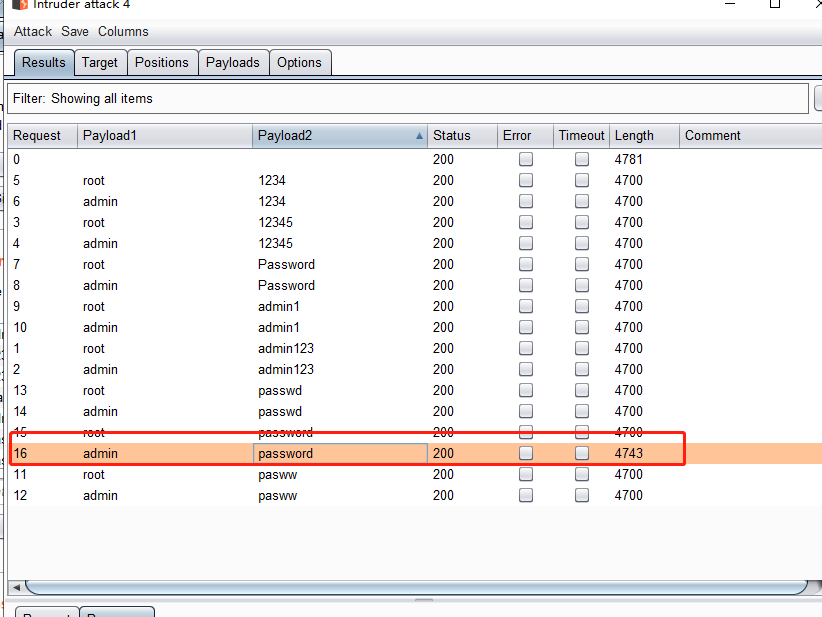Select 'Password' in request 7 row
822x617 pixels.
(286, 264)
